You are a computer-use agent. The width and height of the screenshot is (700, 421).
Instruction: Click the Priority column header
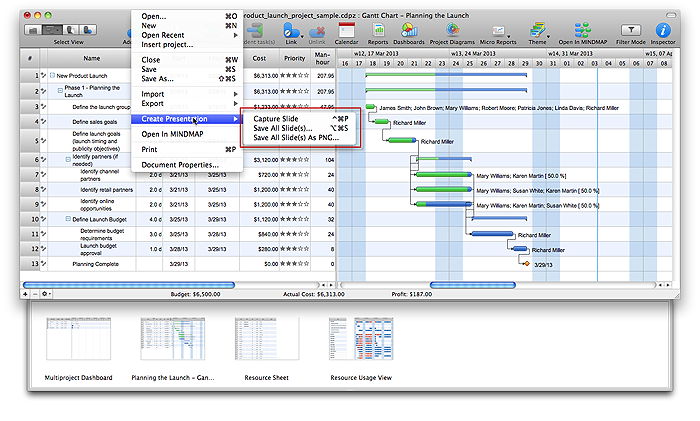click(295, 58)
